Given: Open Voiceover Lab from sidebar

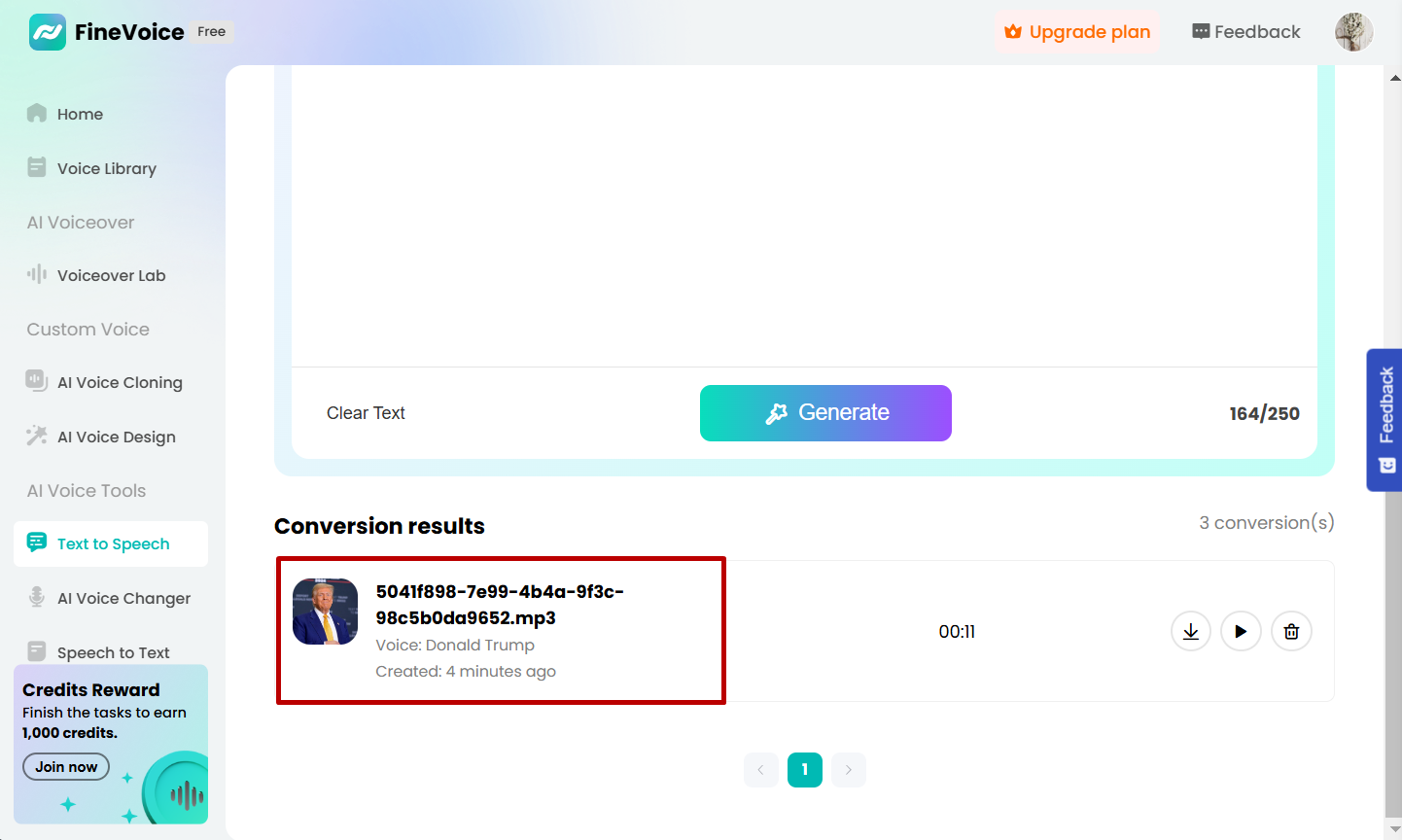Looking at the screenshot, I should [111, 275].
